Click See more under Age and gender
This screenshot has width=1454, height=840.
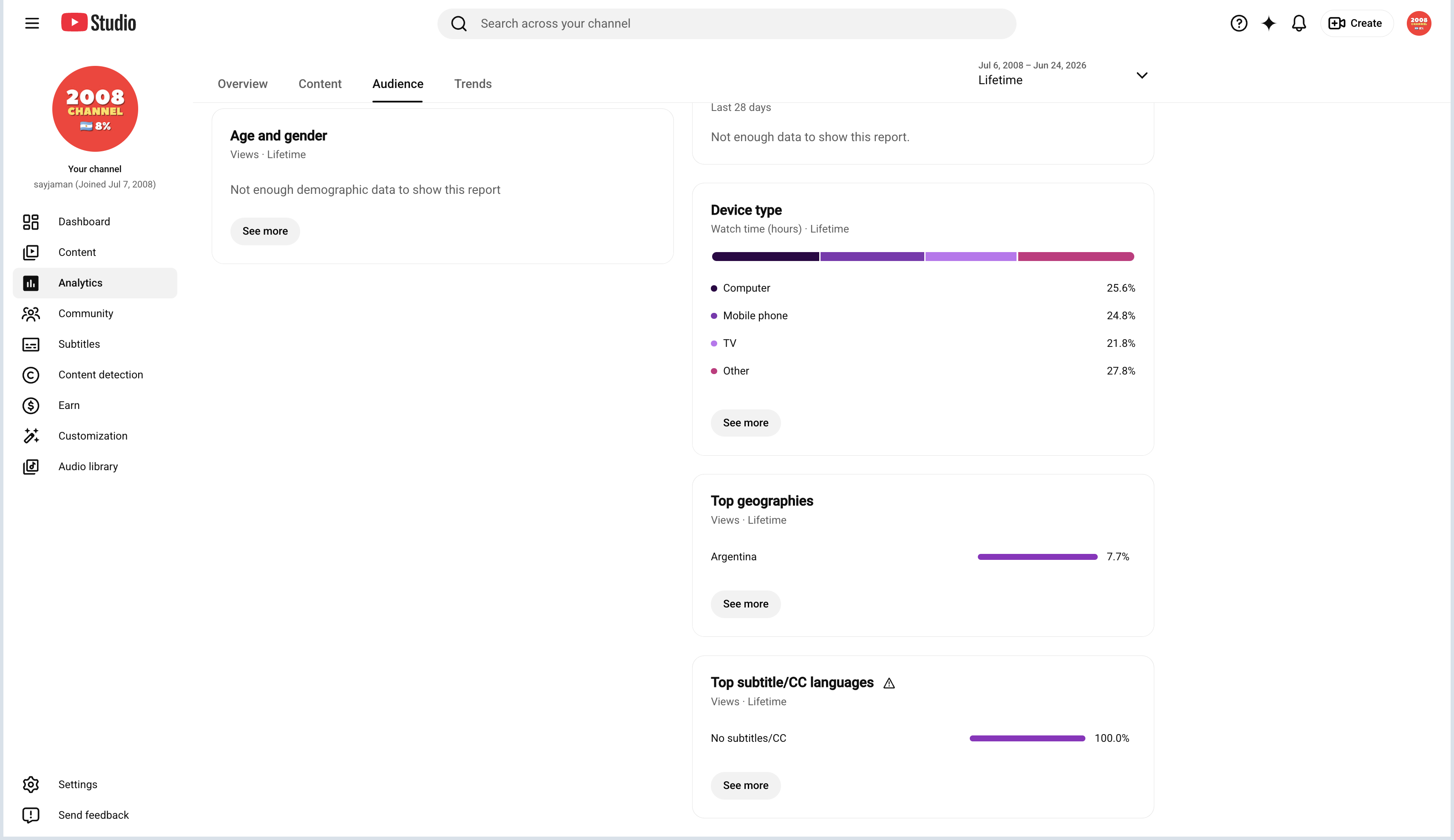[x=265, y=231]
